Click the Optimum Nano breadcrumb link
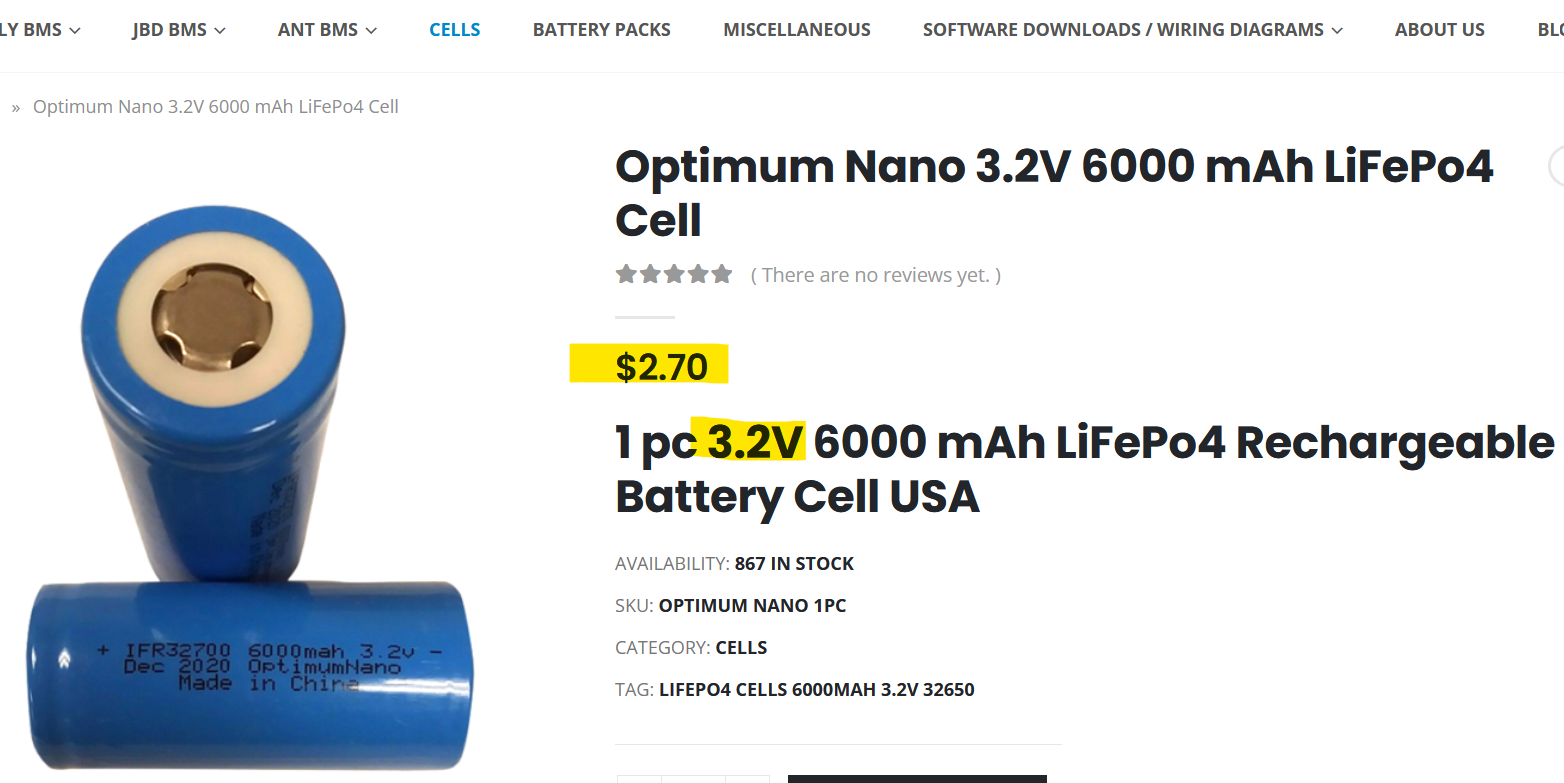The image size is (1564, 783). pyautogui.click(x=216, y=106)
